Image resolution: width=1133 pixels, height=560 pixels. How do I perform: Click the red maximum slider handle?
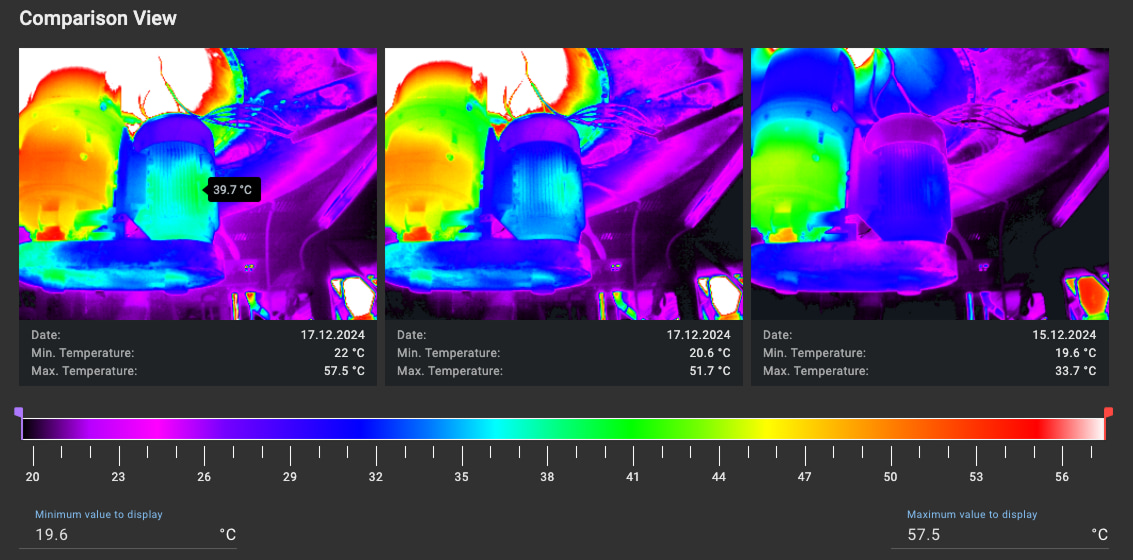point(1108,413)
